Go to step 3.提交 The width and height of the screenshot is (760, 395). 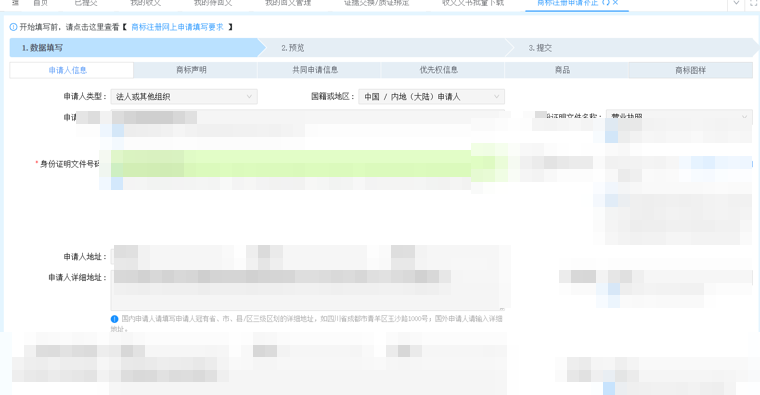point(633,48)
